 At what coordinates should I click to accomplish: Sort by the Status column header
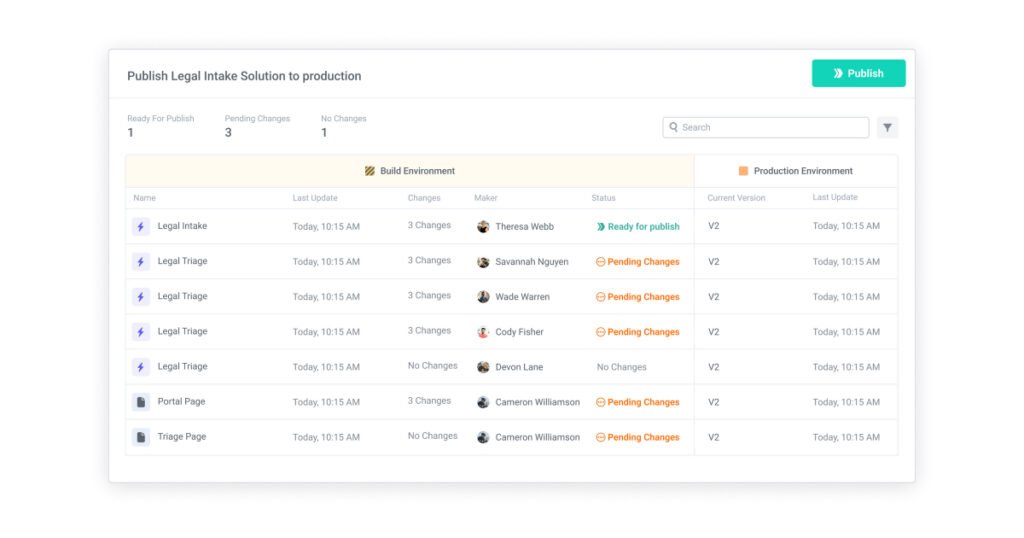(x=603, y=198)
